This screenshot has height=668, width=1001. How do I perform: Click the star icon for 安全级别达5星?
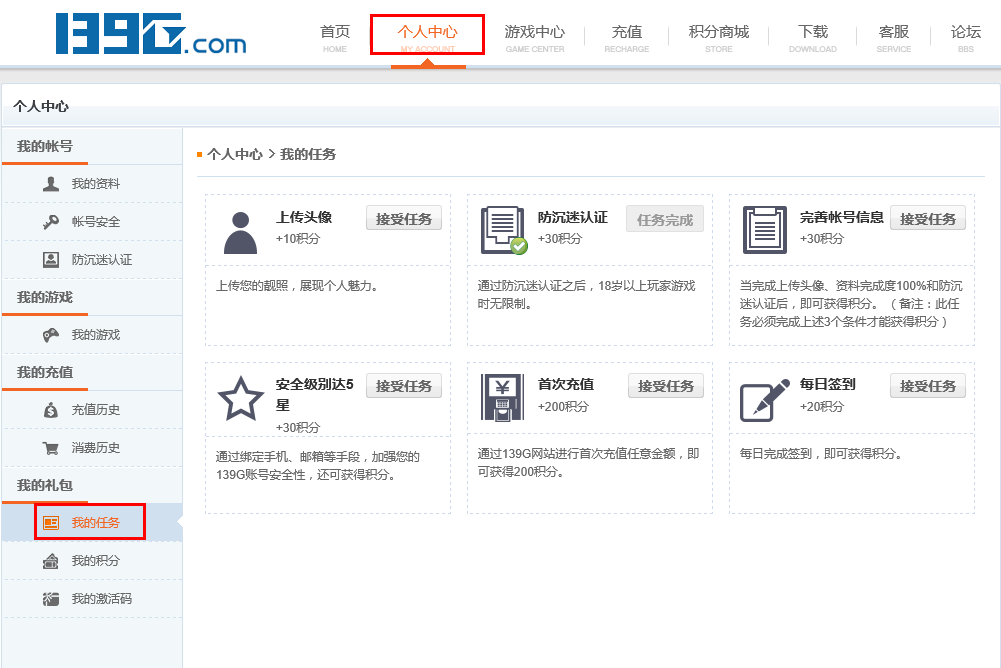[x=240, y=399]
